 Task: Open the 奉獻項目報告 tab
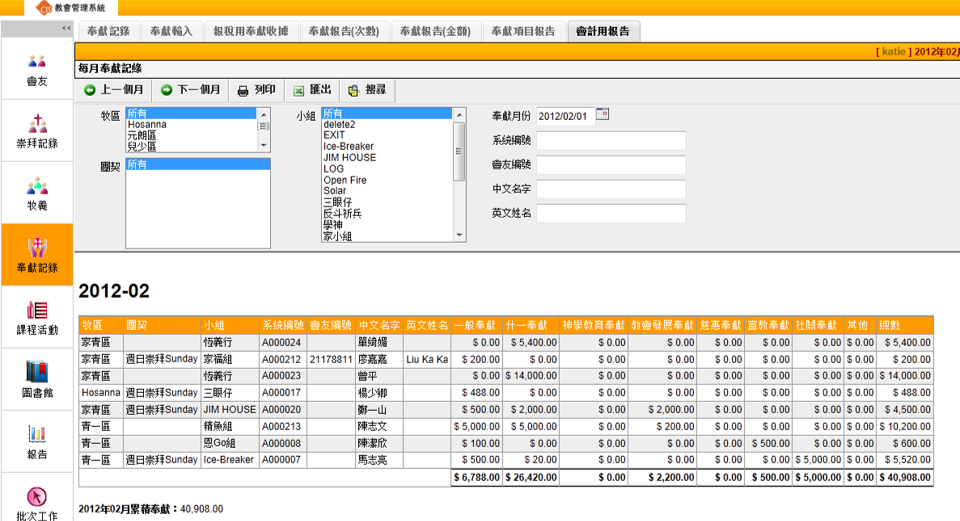click(523, 31)
